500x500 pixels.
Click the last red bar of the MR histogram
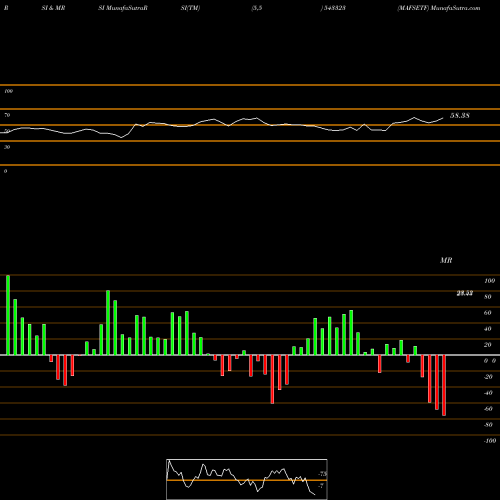click(444, 385)
